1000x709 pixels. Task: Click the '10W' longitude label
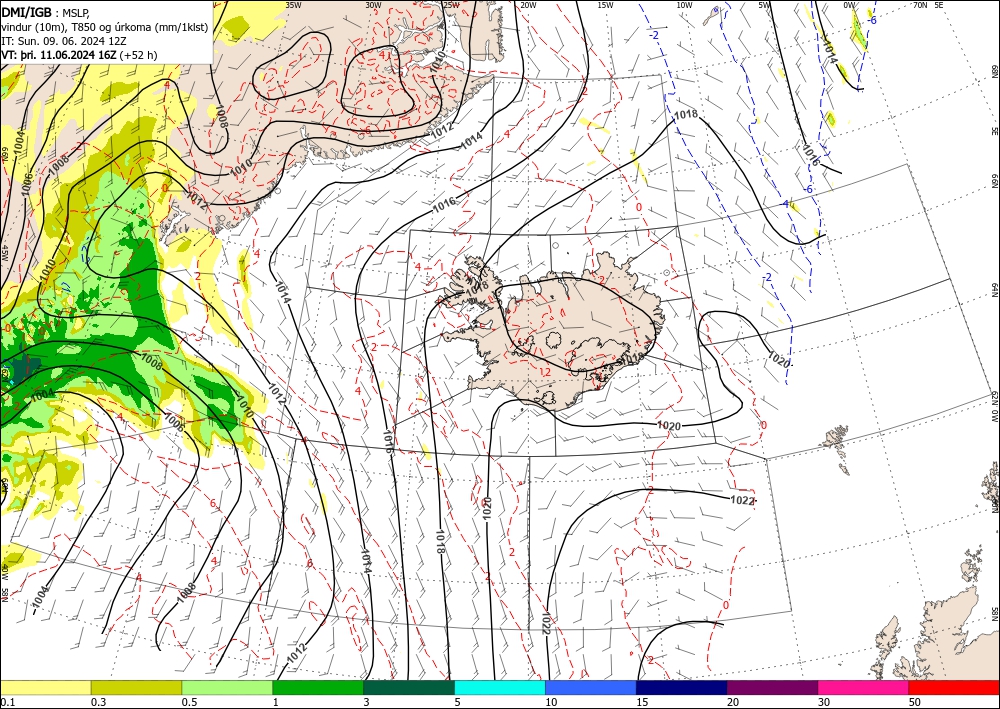click(x=684, y=5)
